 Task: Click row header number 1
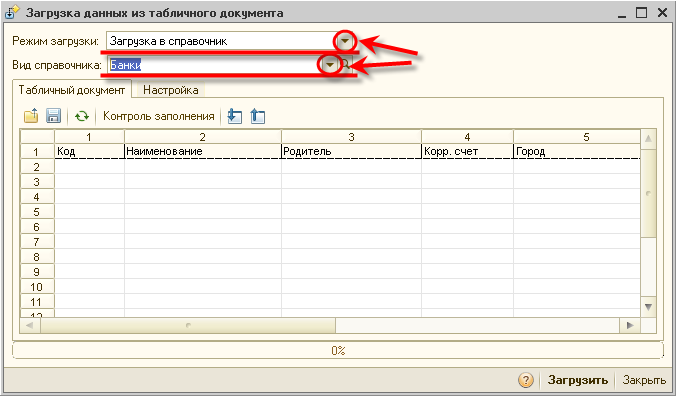[37, 152]
